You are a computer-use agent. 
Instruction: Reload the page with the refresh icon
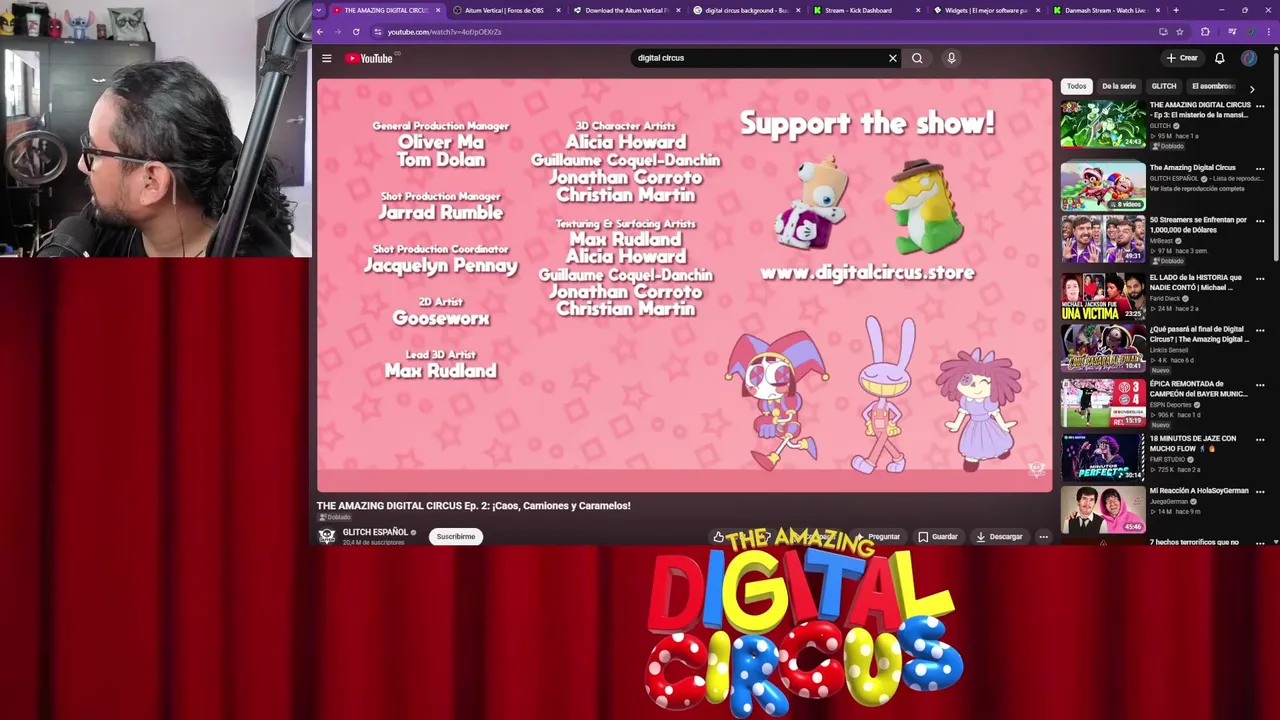point(356,32)
